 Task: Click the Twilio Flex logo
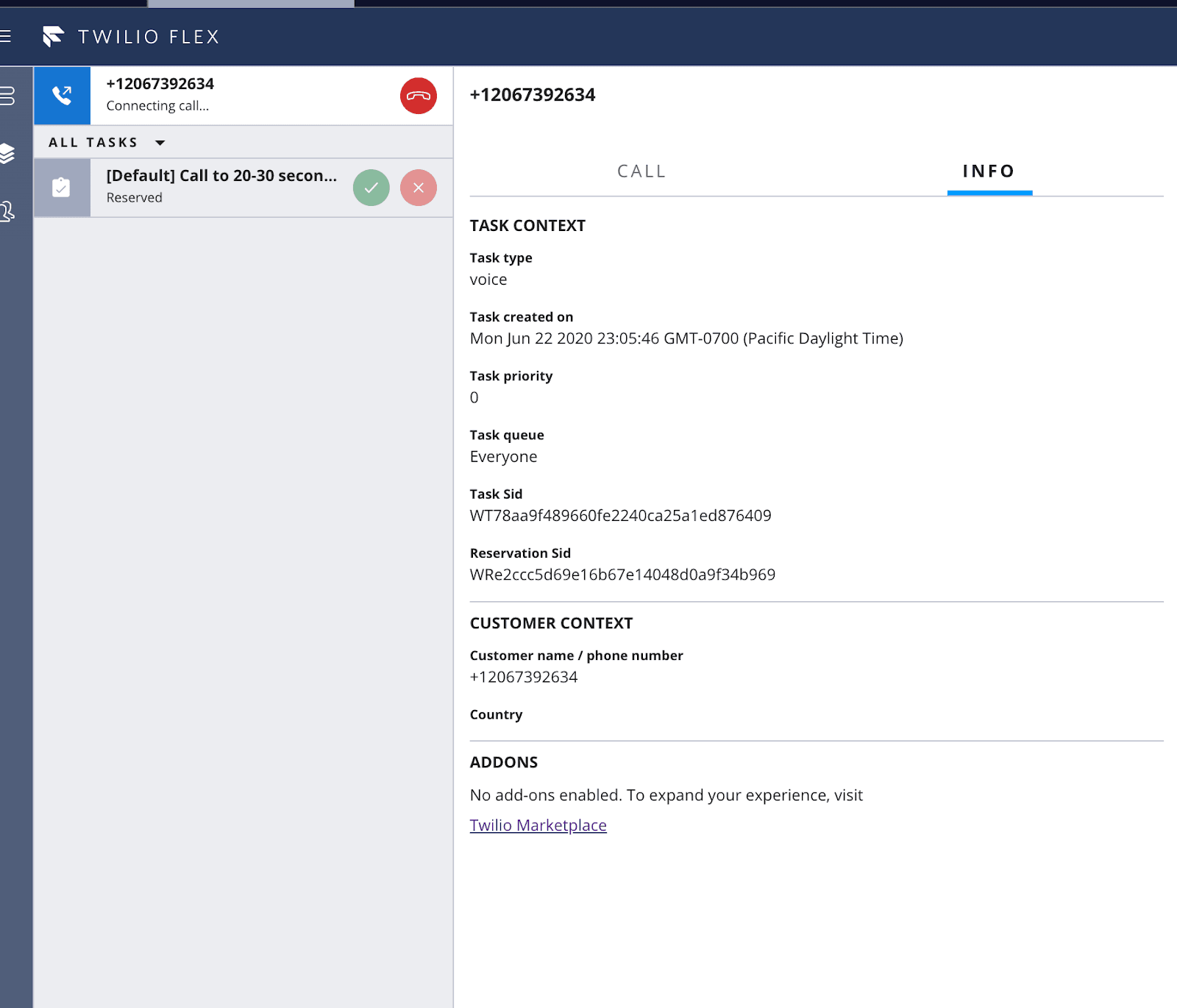[53, 36]
